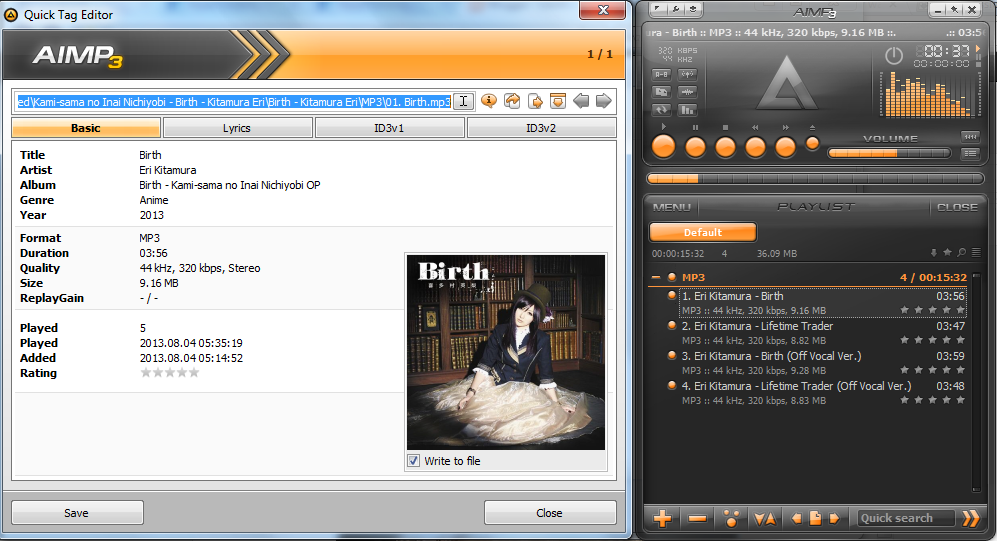Screen dimensions: 997x541
Task: Open the ID3v1 tab
Action: click(x=389, y=128)
